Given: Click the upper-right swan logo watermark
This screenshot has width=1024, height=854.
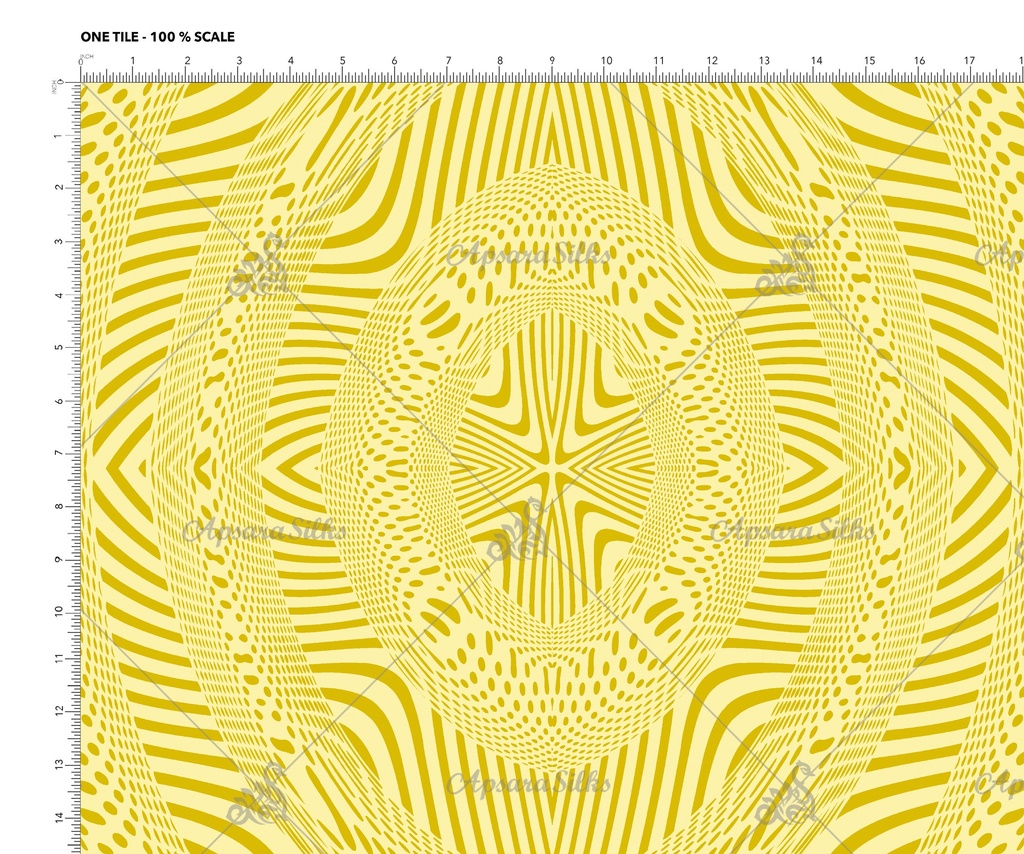Looking at the screenshot, I should click(x=787, y=266).
